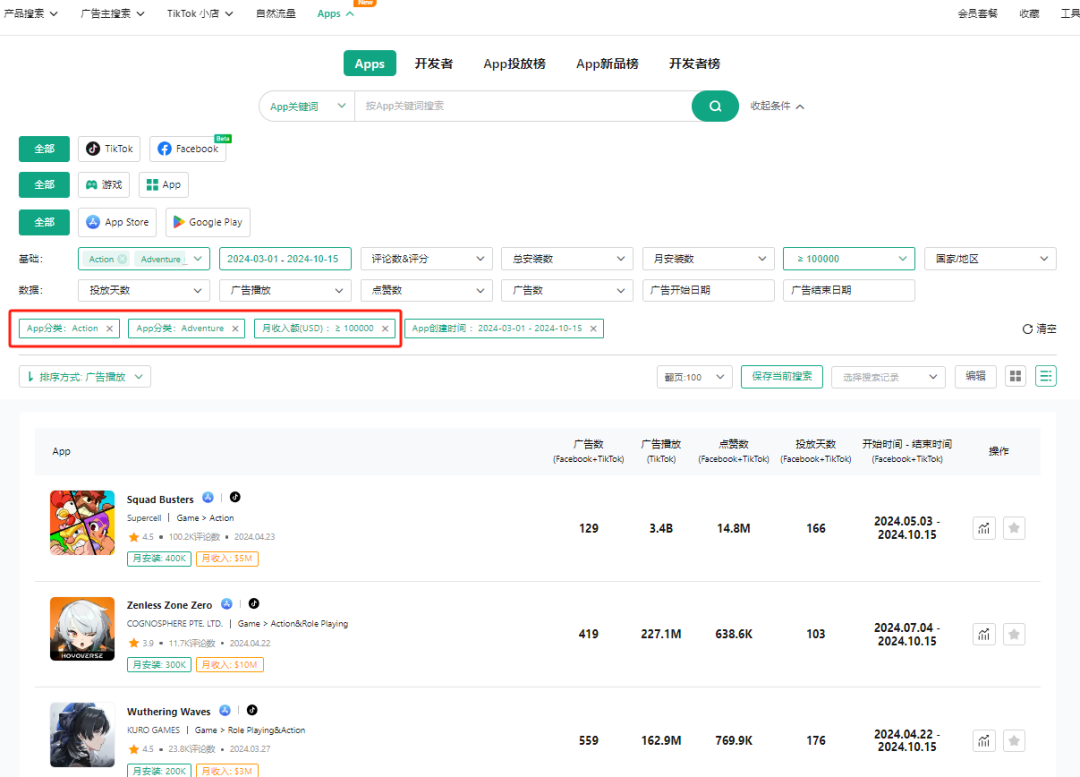The width and height of the screenshot is (1080, 777).
Task: Open the 评论数&评分 dropdown
Action: tap(426, 259)
